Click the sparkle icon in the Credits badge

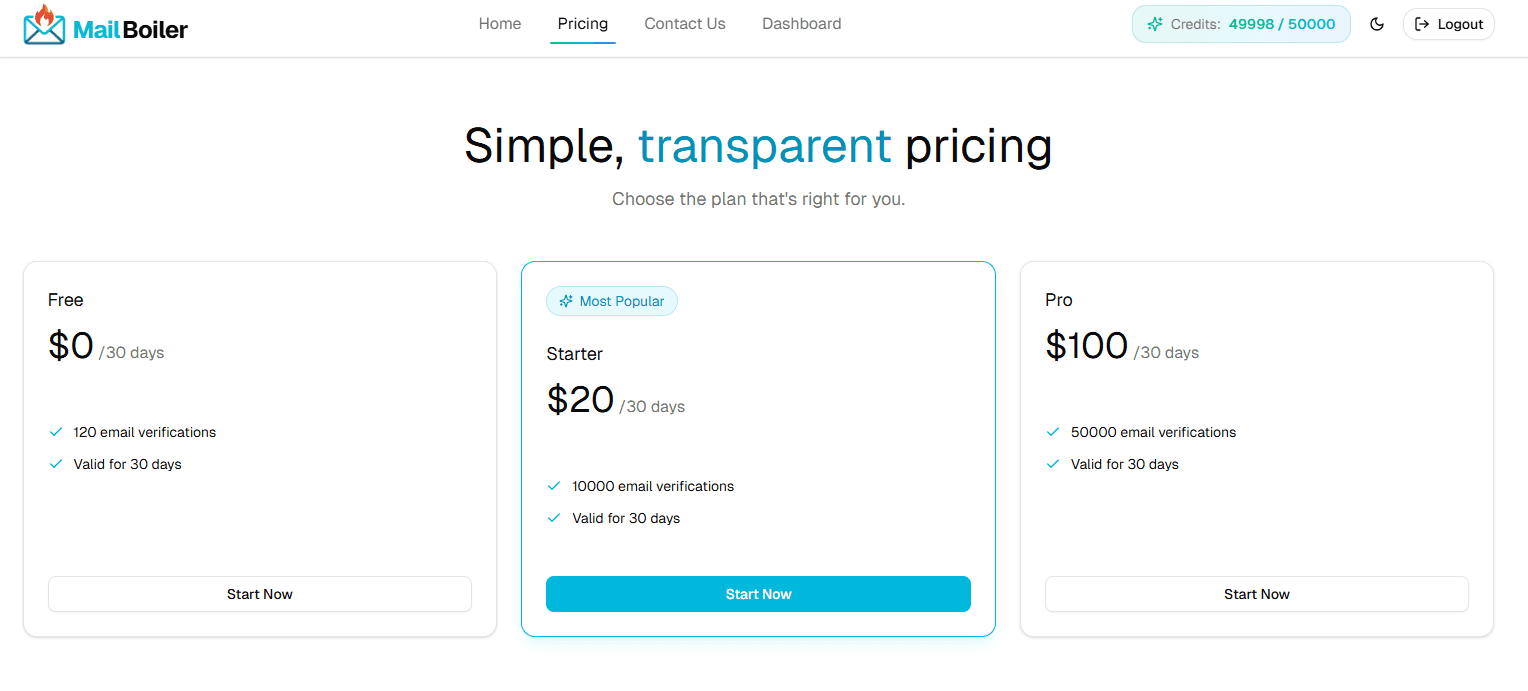tap(1155, 24)
